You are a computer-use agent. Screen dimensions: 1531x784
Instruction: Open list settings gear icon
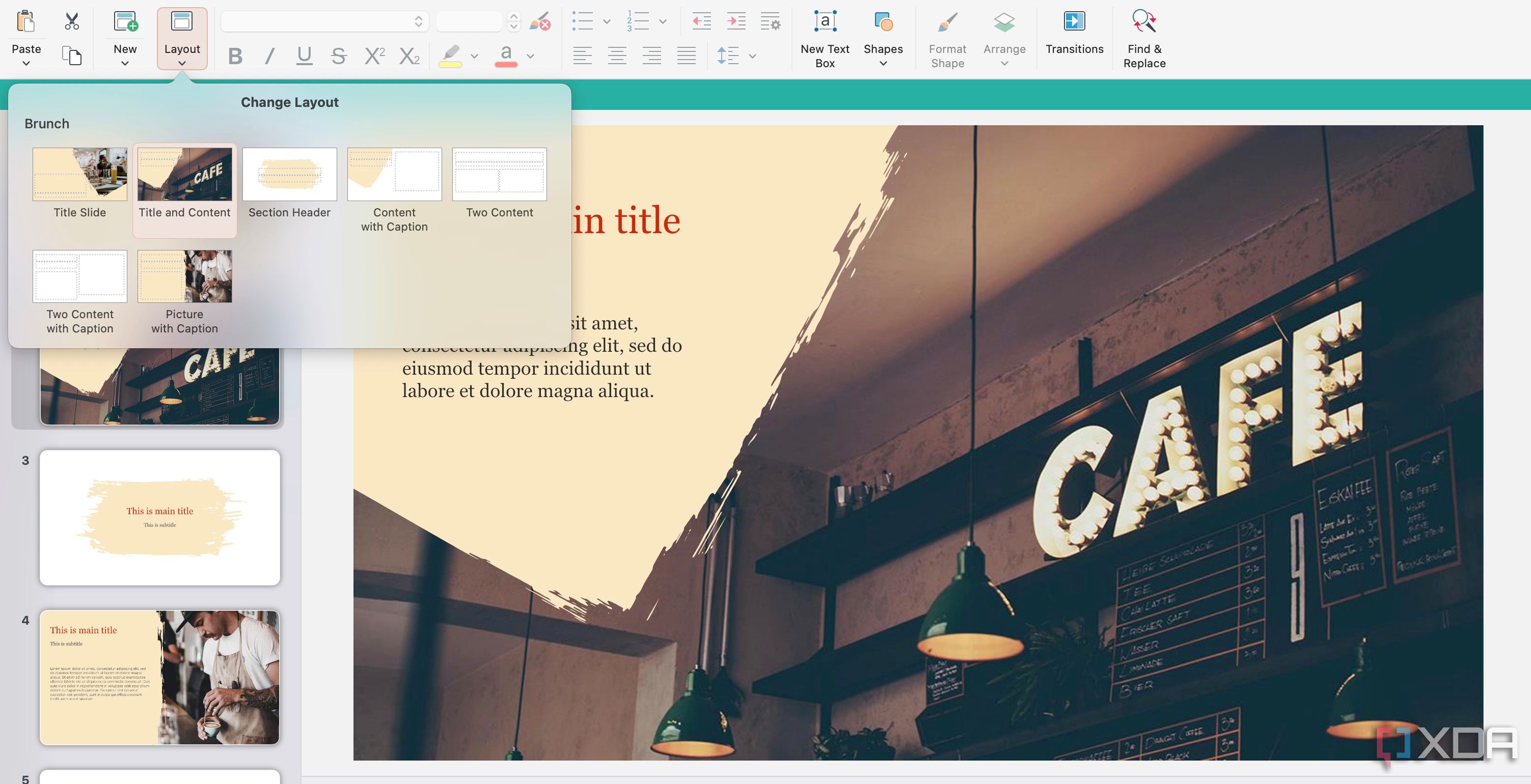pos(771,21)
